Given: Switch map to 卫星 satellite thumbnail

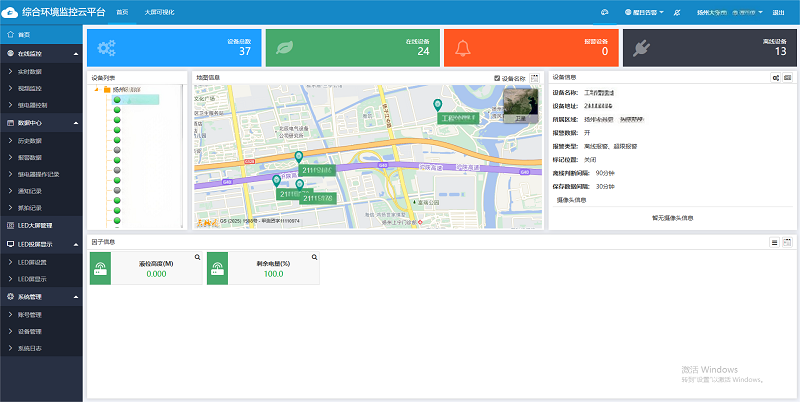Looking at the screenshot, I should point(517,105).
